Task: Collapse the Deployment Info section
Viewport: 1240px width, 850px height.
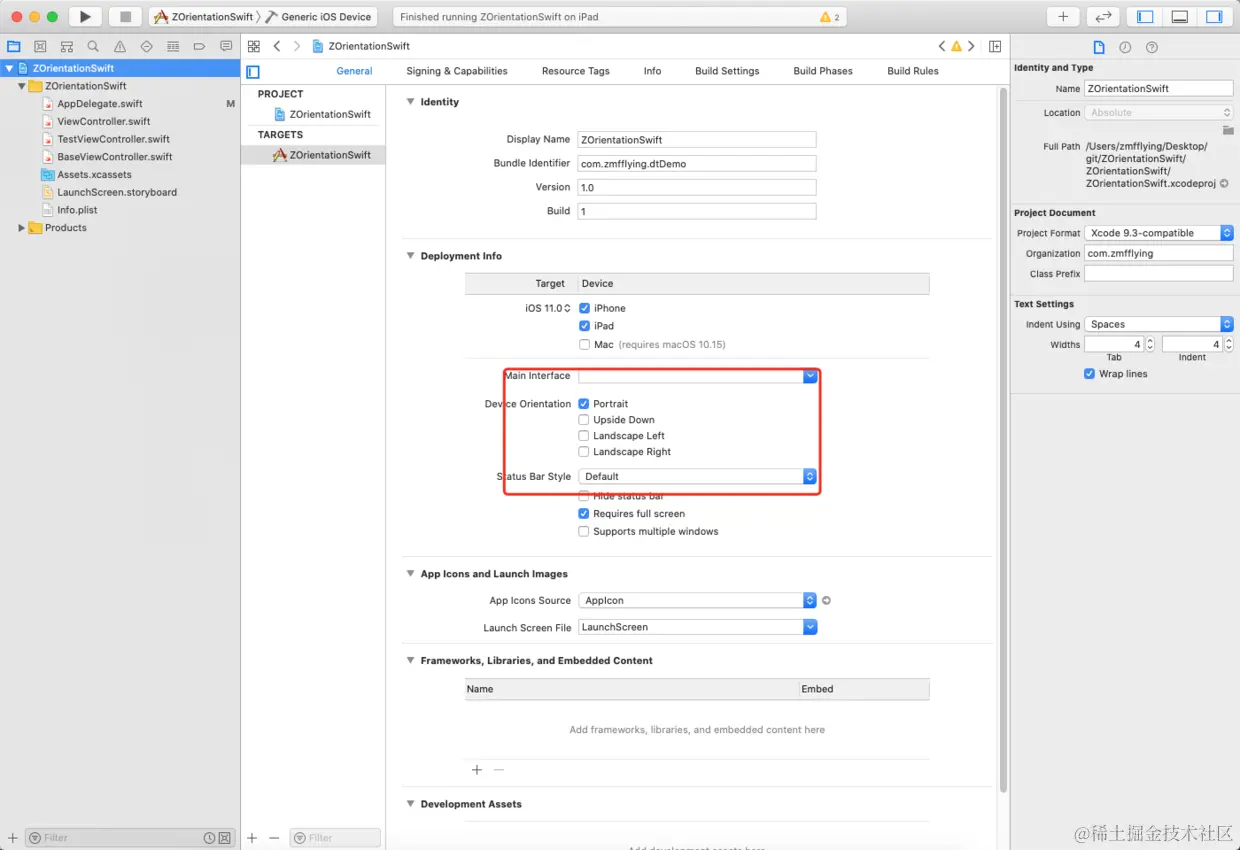Action: [x=410, y=256]
